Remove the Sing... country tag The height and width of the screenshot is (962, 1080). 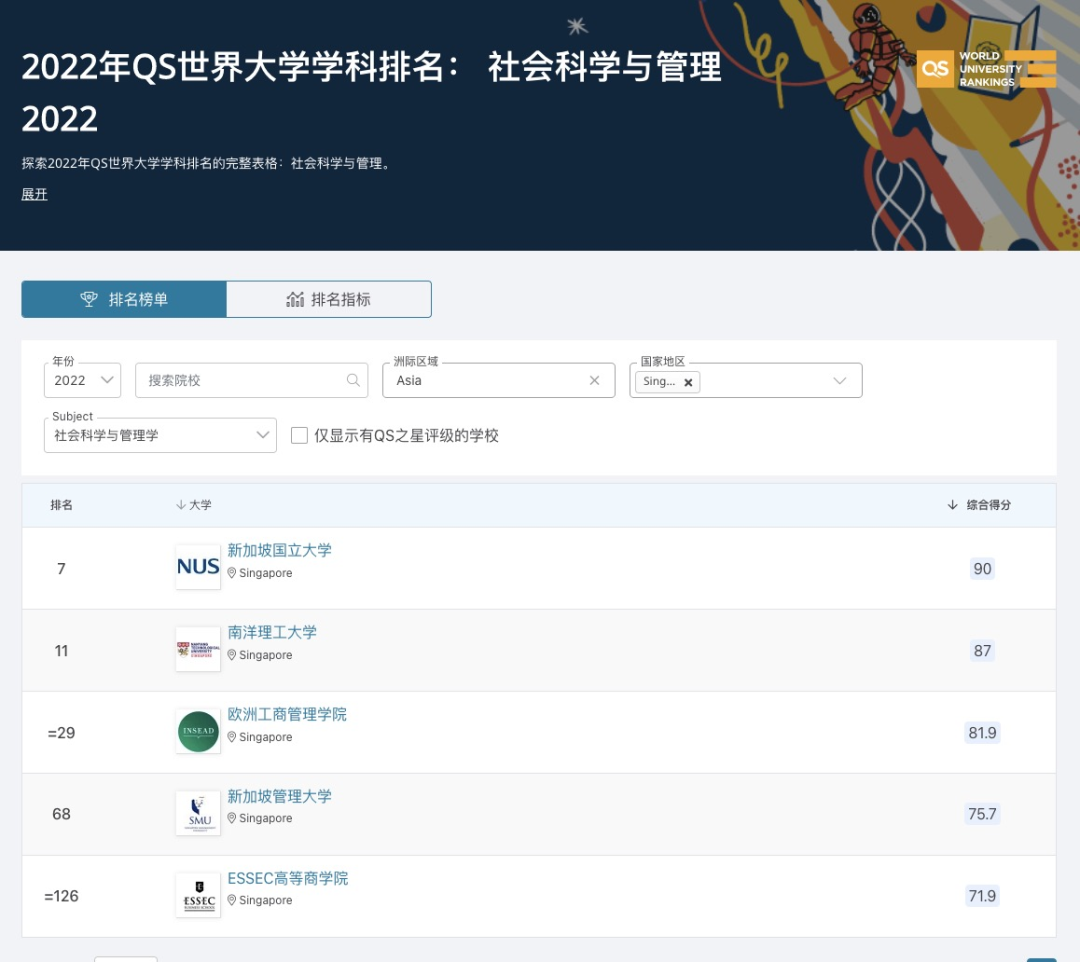click(688, 382)
